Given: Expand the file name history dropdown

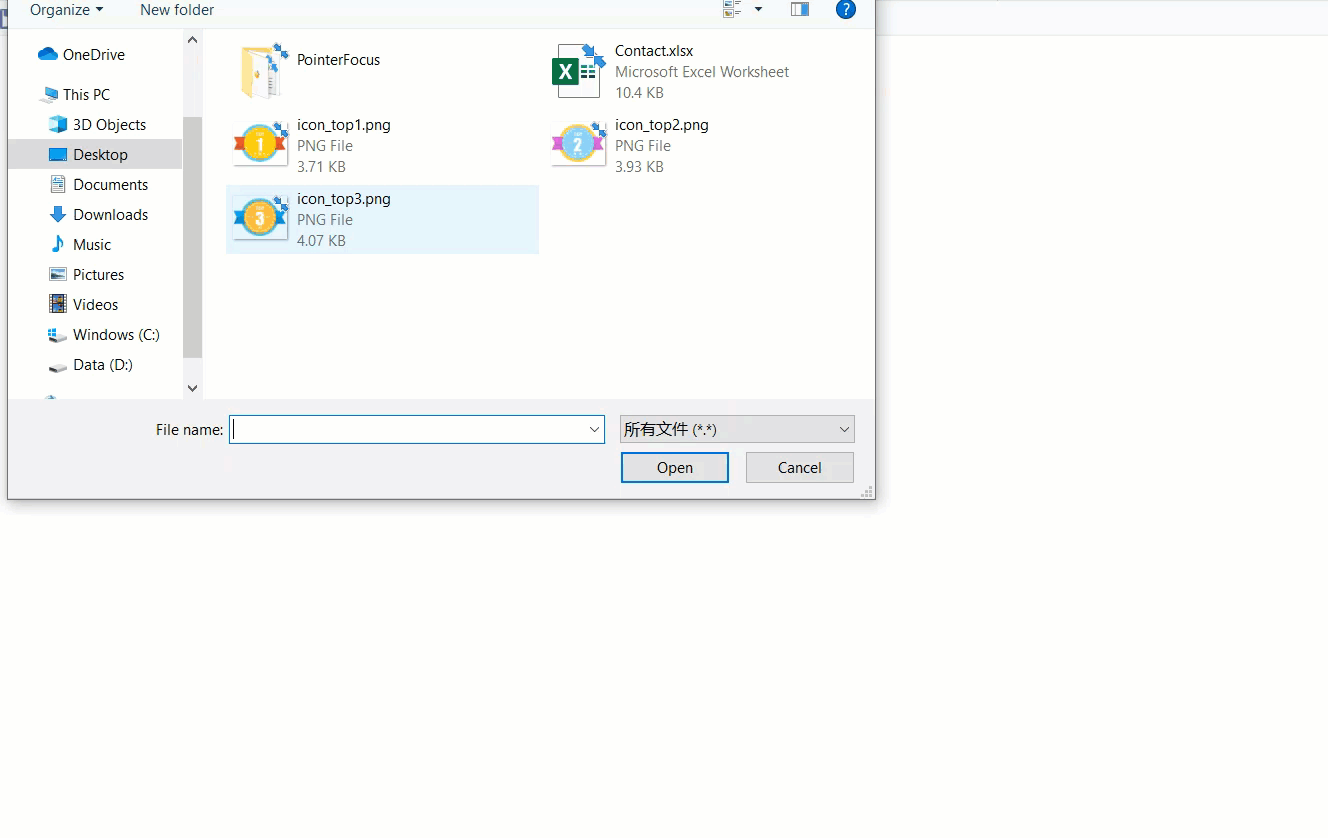Looking at the screenshot, I should (594, 429).
